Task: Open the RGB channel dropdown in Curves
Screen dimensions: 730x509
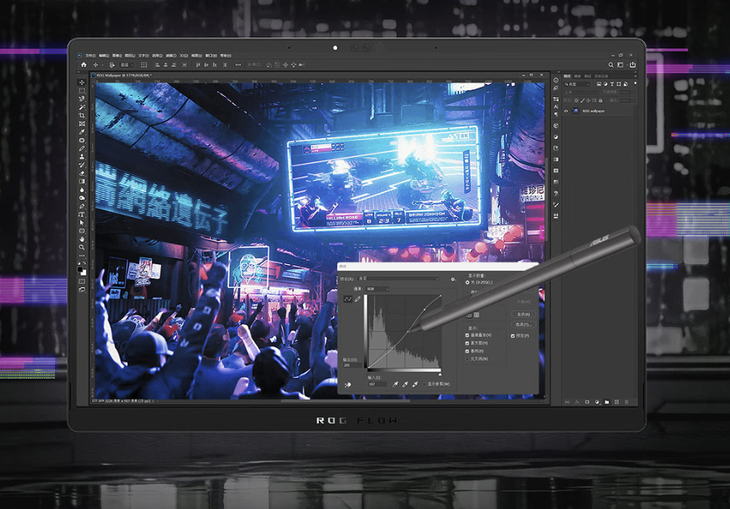Action: 379,288
